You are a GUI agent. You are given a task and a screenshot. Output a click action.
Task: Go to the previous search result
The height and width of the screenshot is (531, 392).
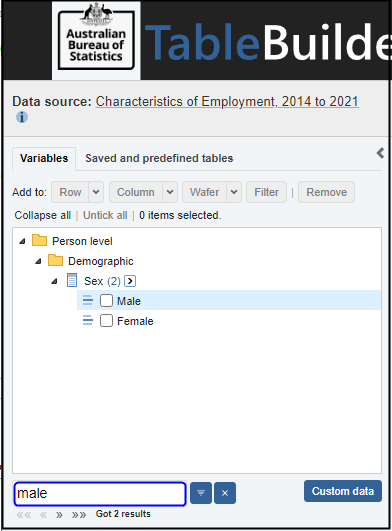click(43, 515)
